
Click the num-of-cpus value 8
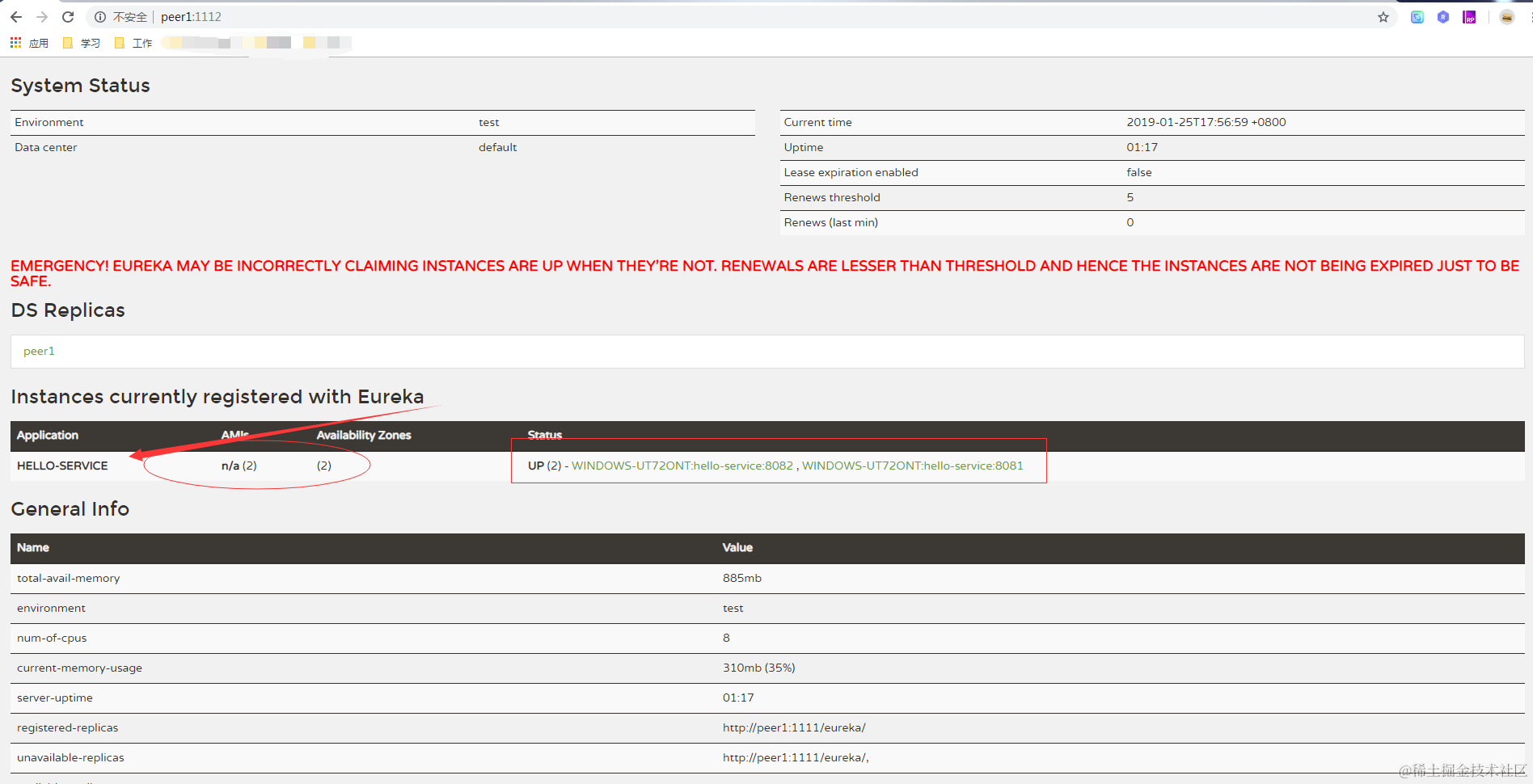tap(726, 638)
